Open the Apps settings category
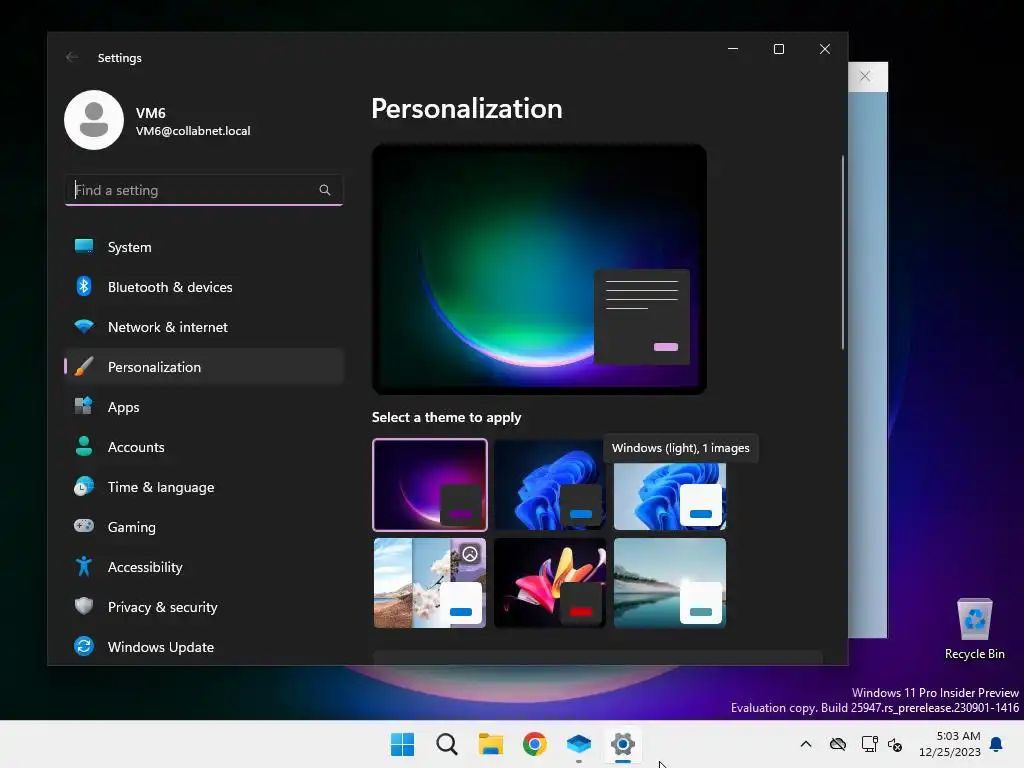 pyautogui.click(x=204, y=407)
